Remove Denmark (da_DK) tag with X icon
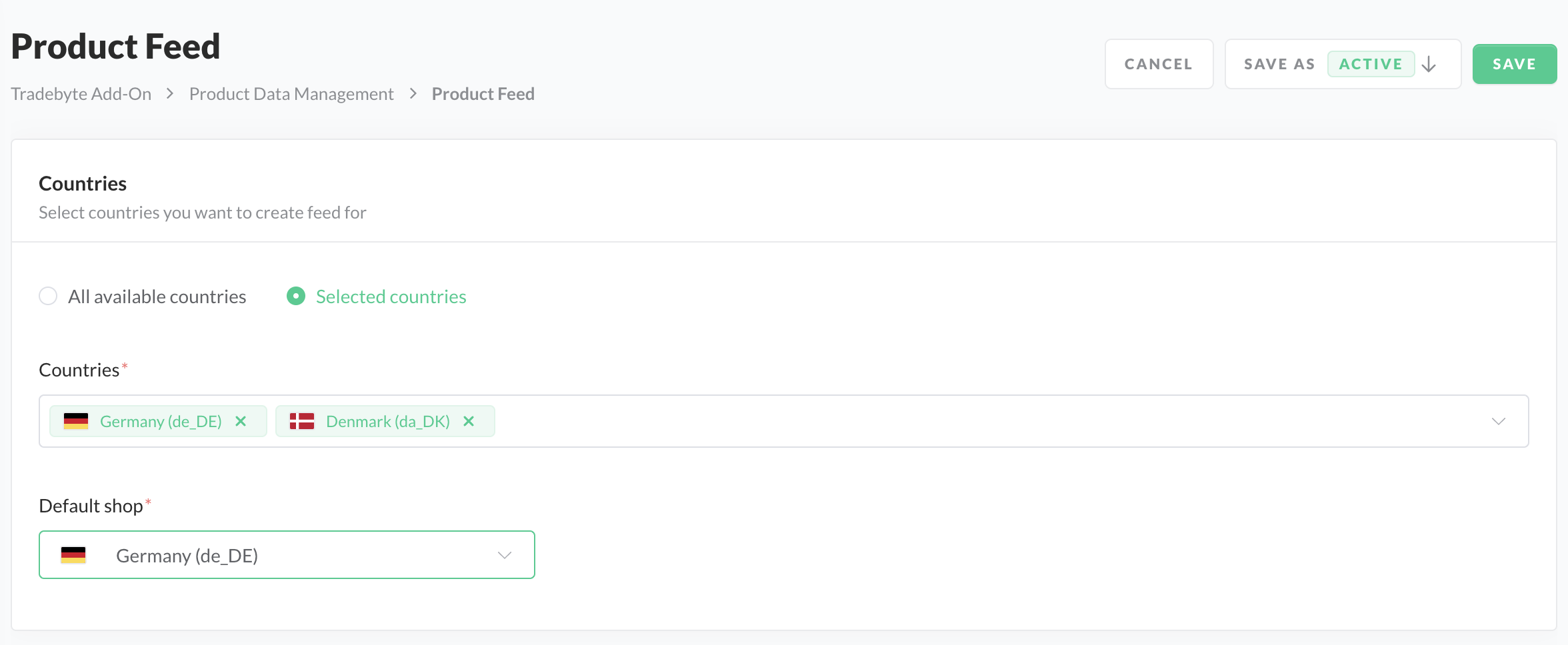Viewport: 1568px width, 645px height. pyautogui.click(x=469, y=421)
